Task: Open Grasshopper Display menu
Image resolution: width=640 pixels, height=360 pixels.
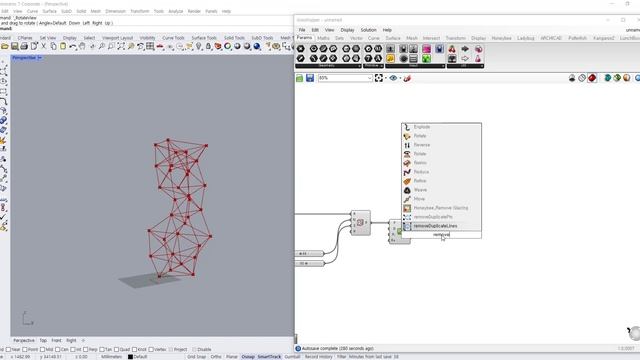Action: click(347, 30)
